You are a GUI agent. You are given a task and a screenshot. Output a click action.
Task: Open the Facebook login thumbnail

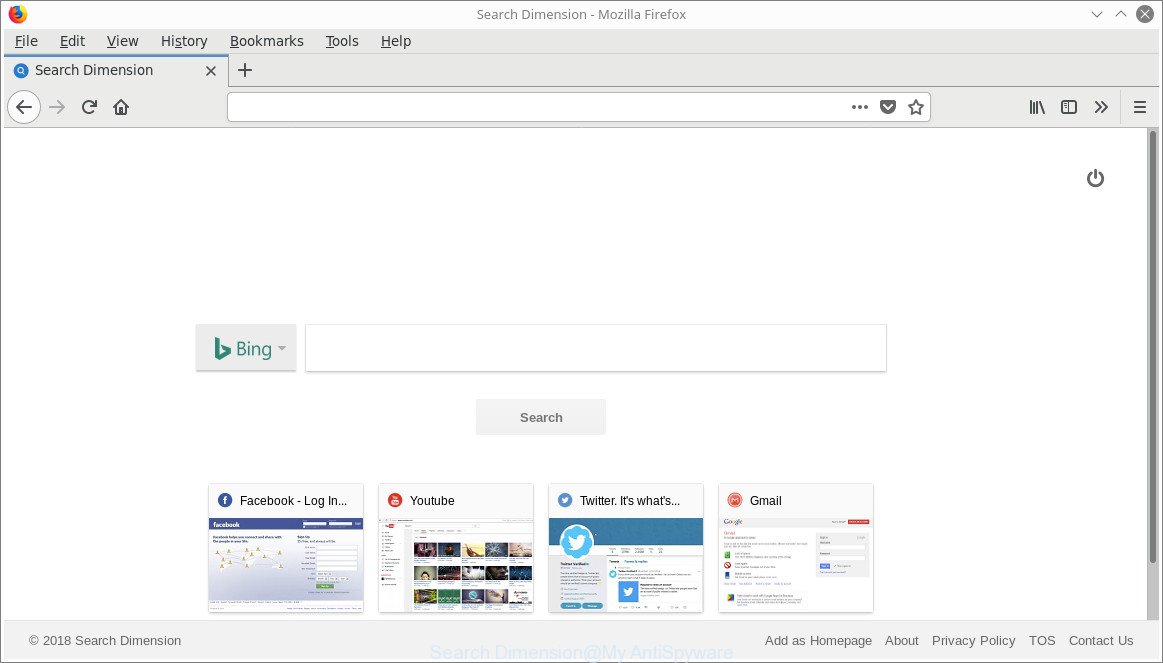[x=286, y=564]
